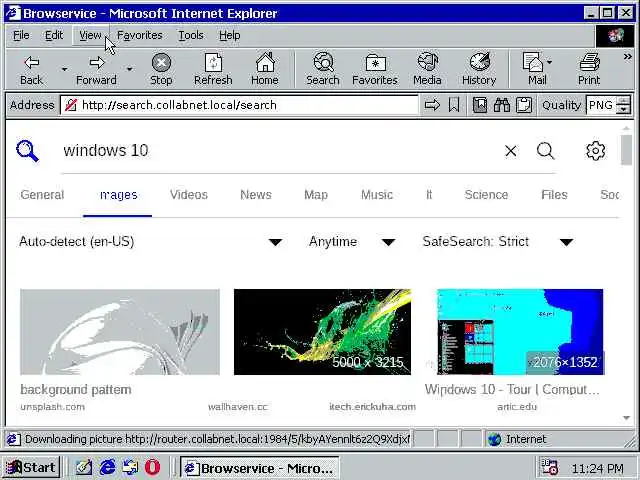
Task: Click the wallhaven.cc source link
Action: (238, 407)
